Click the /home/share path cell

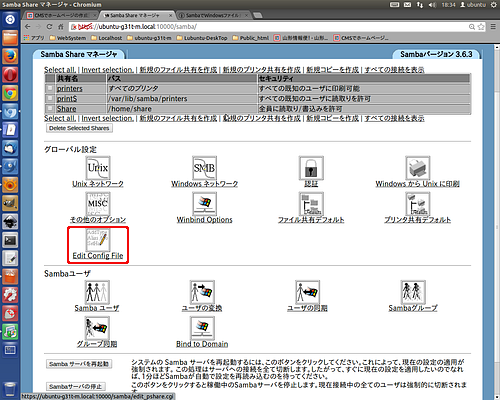click(x=182, y=109)
